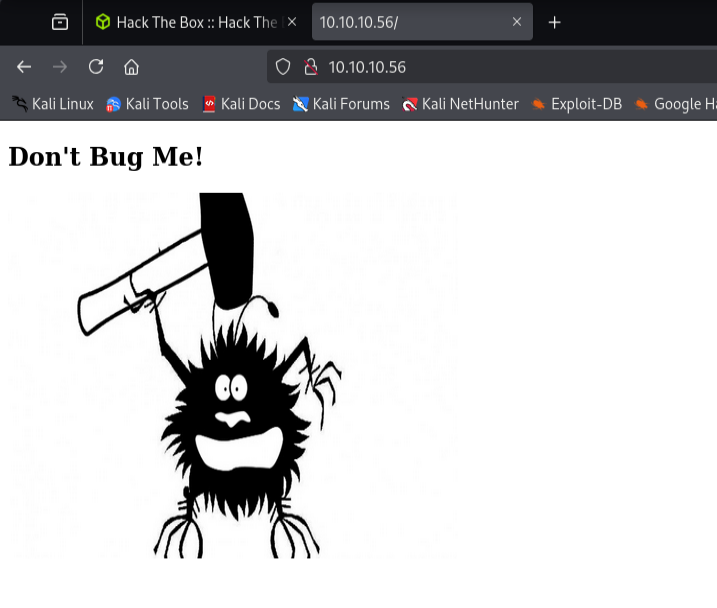Click the back navigation arrow
The height and width of the screenshot is (608, 717).
click(24, 67)
